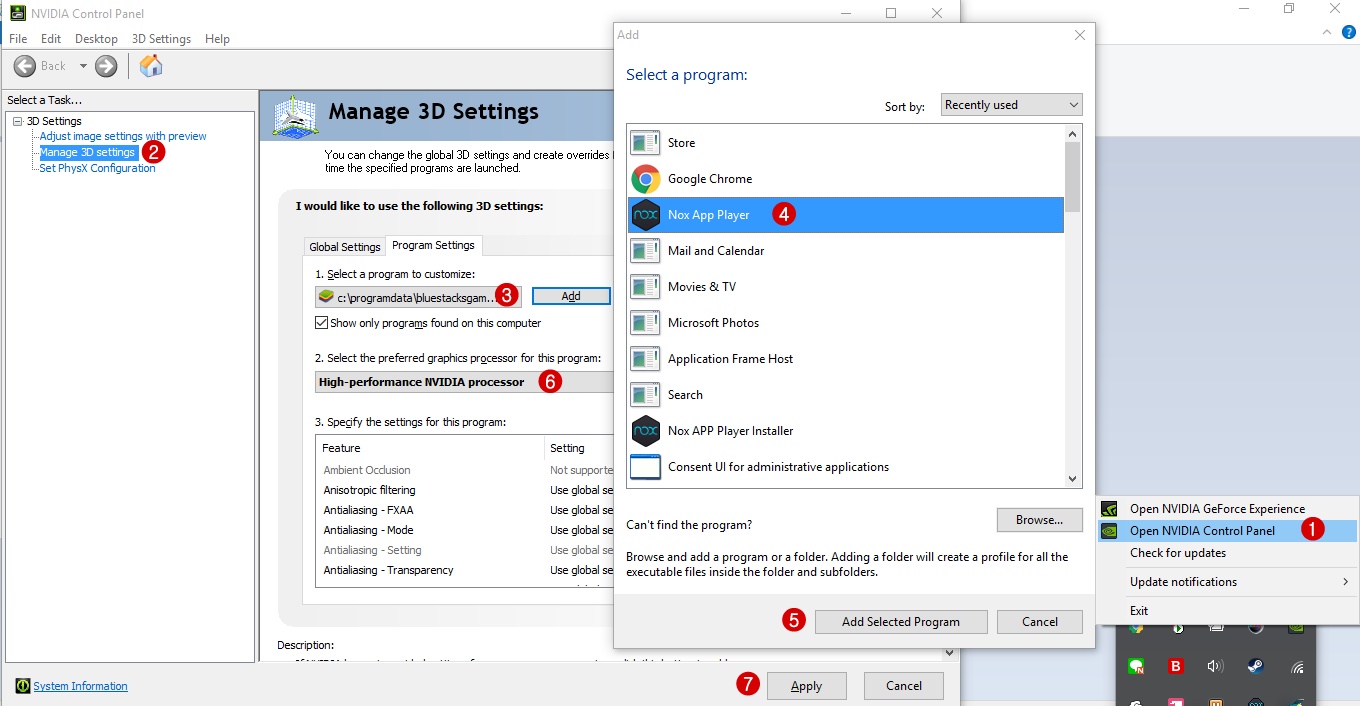Click the Browse... button
Image resolution: width=1360 pixels, height=706 pixels.
pyautogui.click(x=1039, y=520)
